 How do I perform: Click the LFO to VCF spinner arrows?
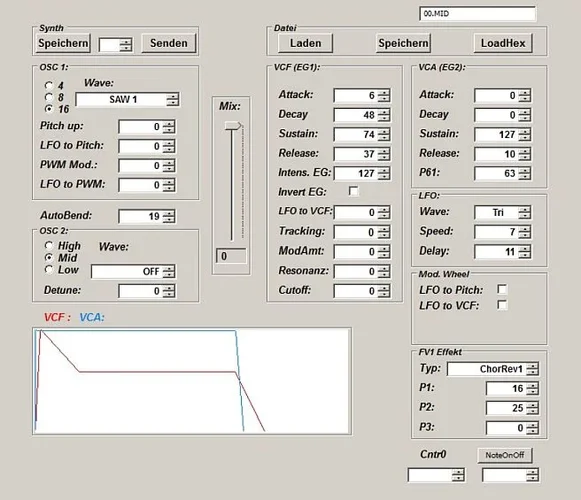384,212
